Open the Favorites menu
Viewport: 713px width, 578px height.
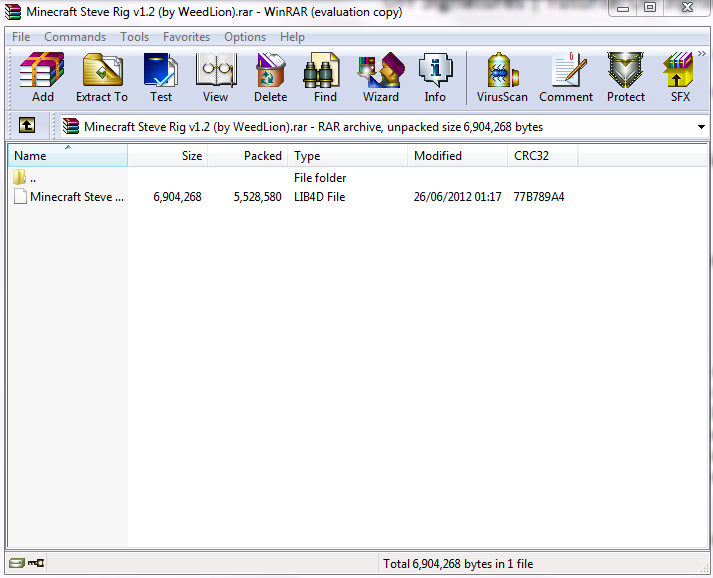(x=186, y=37)
